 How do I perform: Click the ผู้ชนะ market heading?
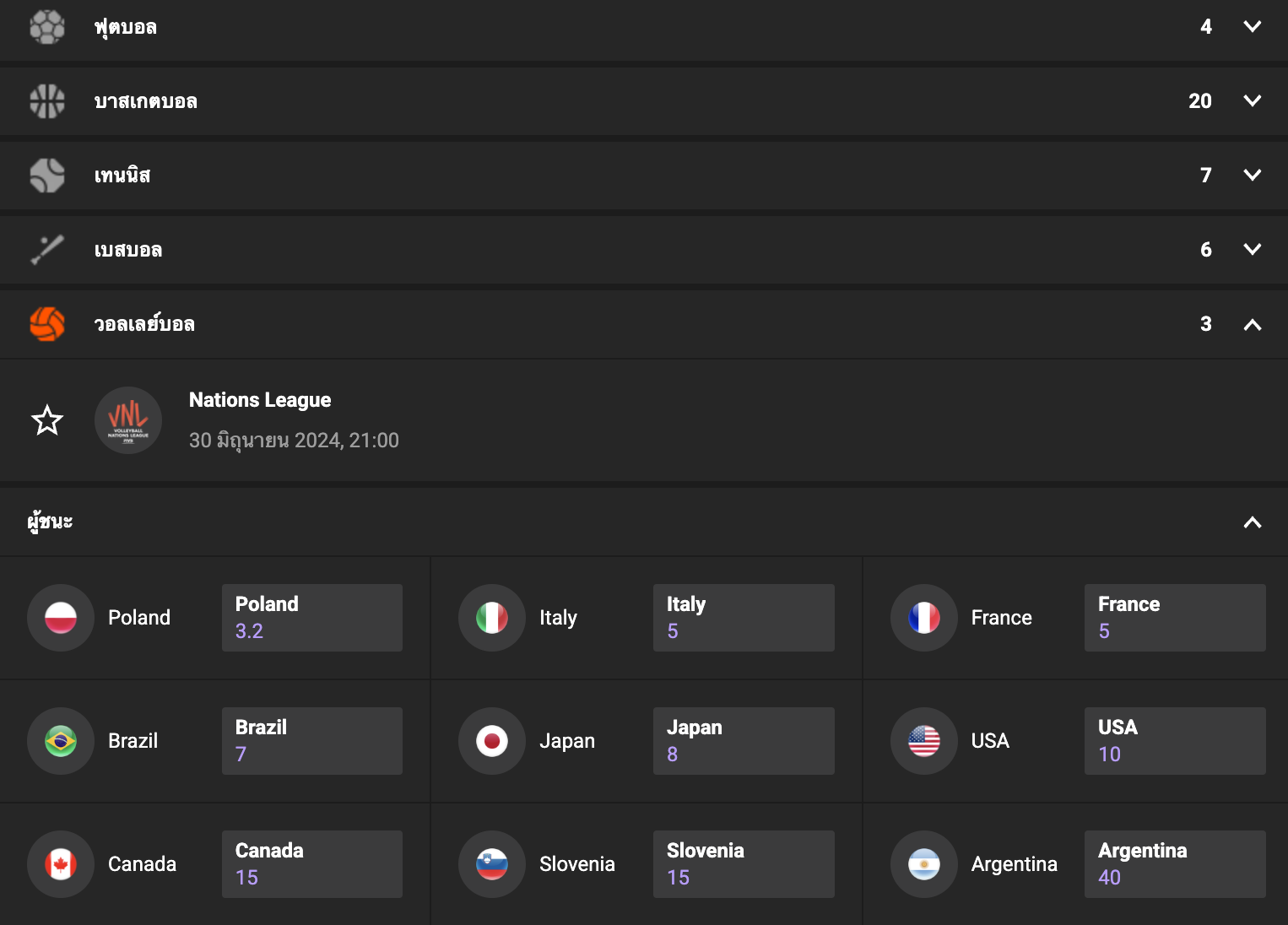click(x=50, y=522)
